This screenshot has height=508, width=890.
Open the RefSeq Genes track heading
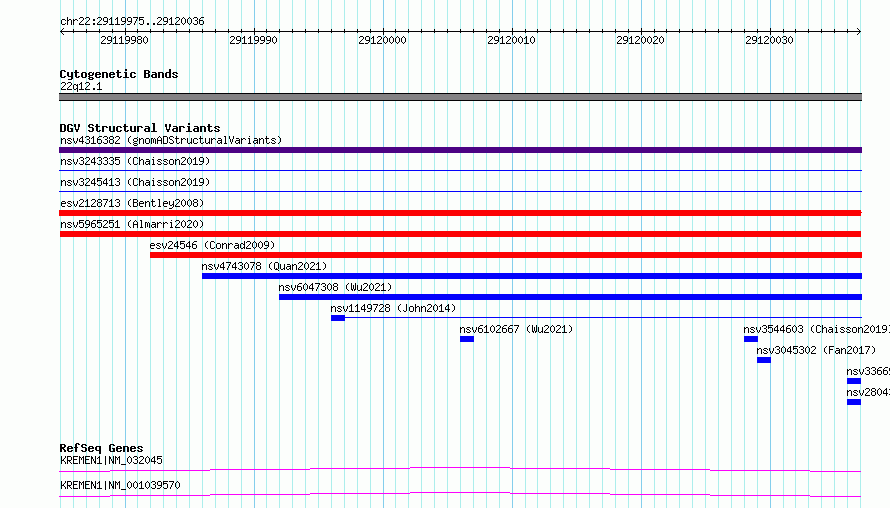[x=101, y=448]
